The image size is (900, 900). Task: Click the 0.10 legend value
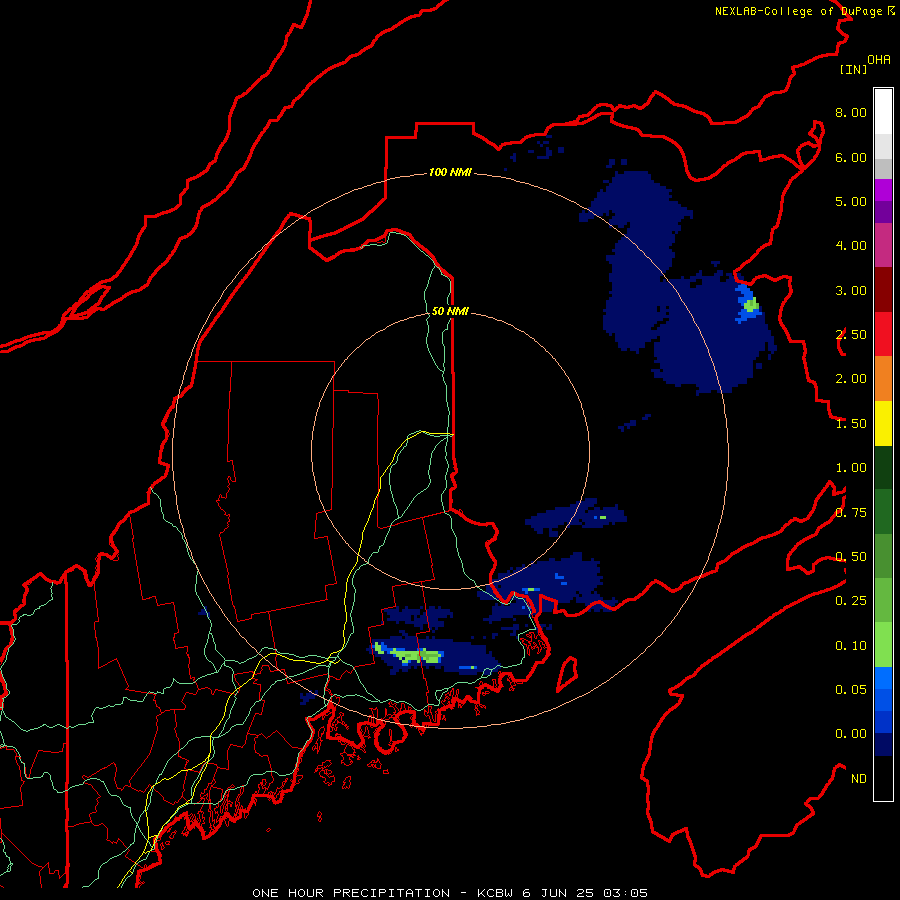tap(851, 646)
